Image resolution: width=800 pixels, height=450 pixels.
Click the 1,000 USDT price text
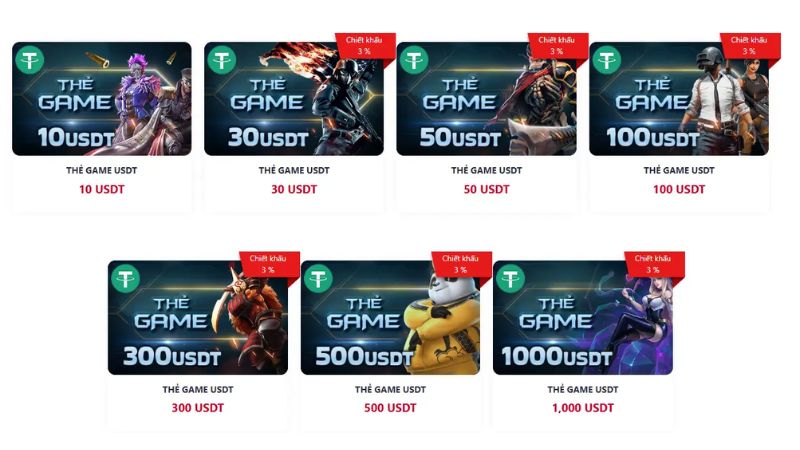click(583, 408)
